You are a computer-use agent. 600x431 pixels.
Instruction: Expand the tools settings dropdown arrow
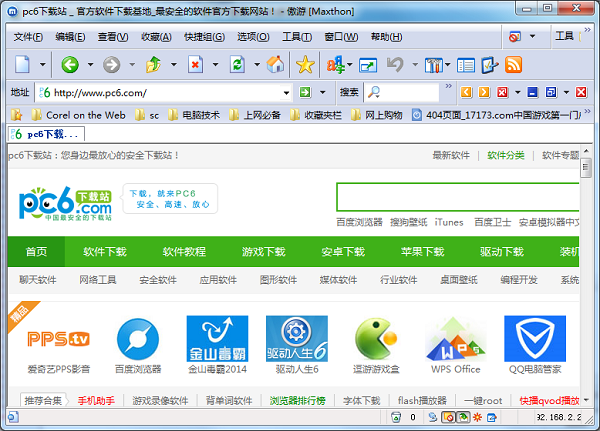point(447,64)
